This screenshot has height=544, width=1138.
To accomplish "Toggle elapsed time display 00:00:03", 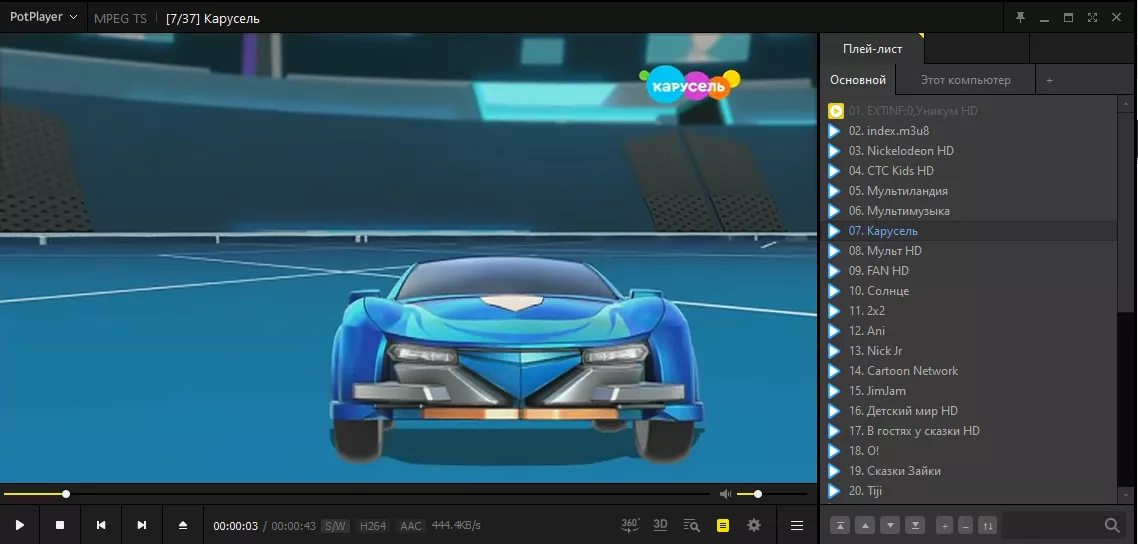I will 235,526.
